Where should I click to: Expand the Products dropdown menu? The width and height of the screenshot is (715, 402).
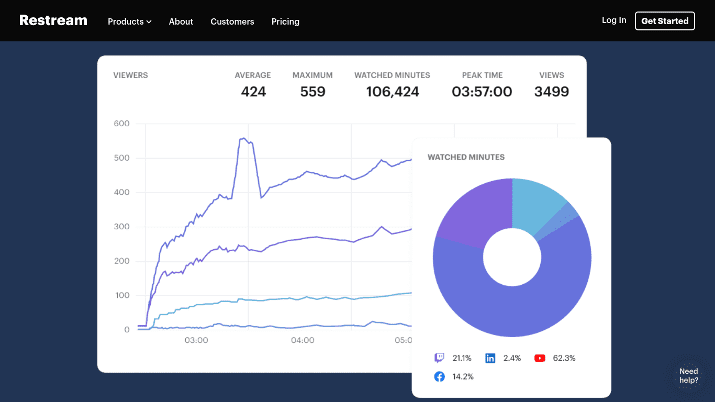130,21
